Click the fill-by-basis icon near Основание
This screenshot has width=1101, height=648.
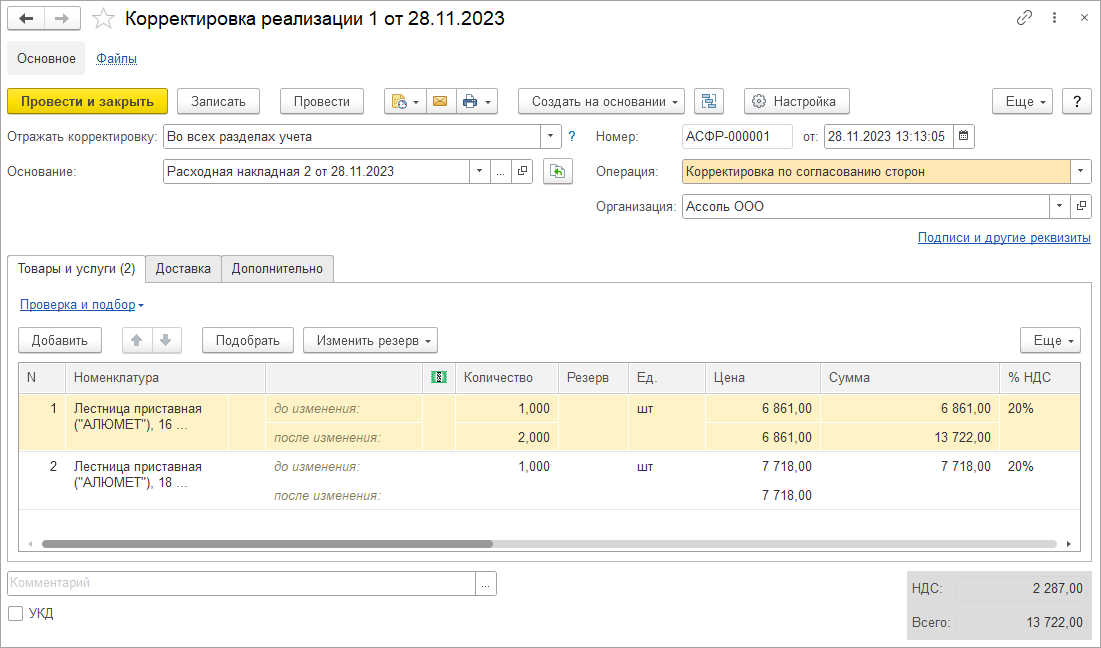[557, 171]
